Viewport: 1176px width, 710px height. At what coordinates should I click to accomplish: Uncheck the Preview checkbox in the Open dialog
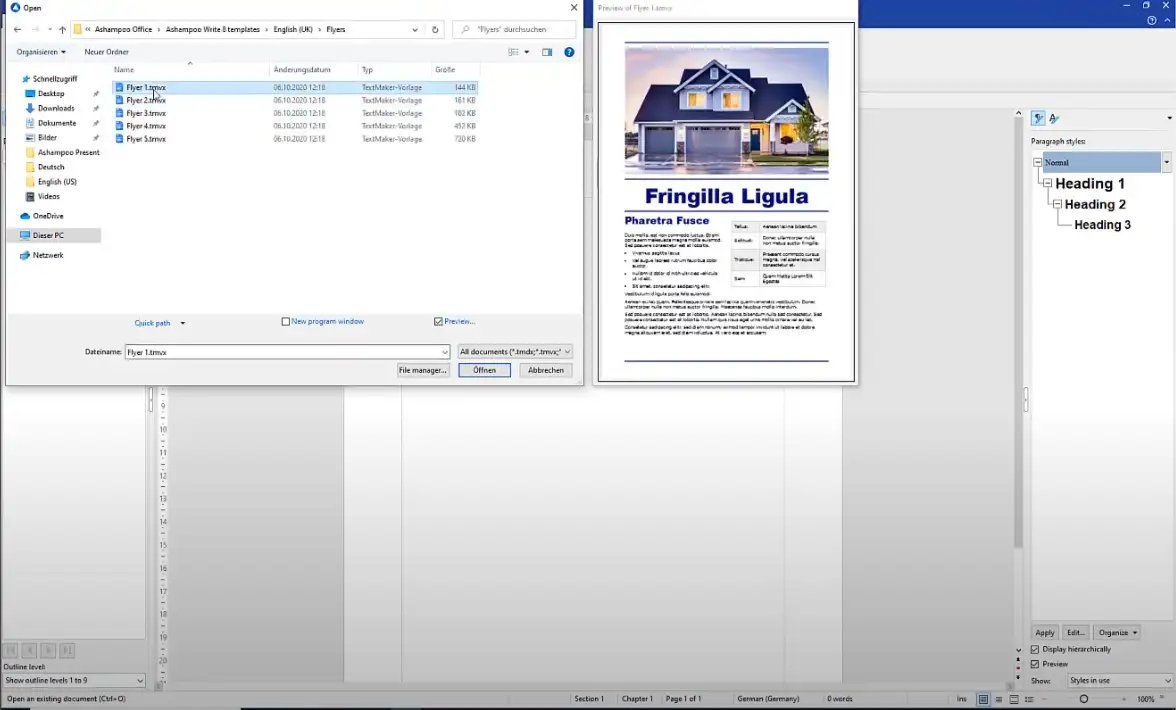(x=439, y=322)
